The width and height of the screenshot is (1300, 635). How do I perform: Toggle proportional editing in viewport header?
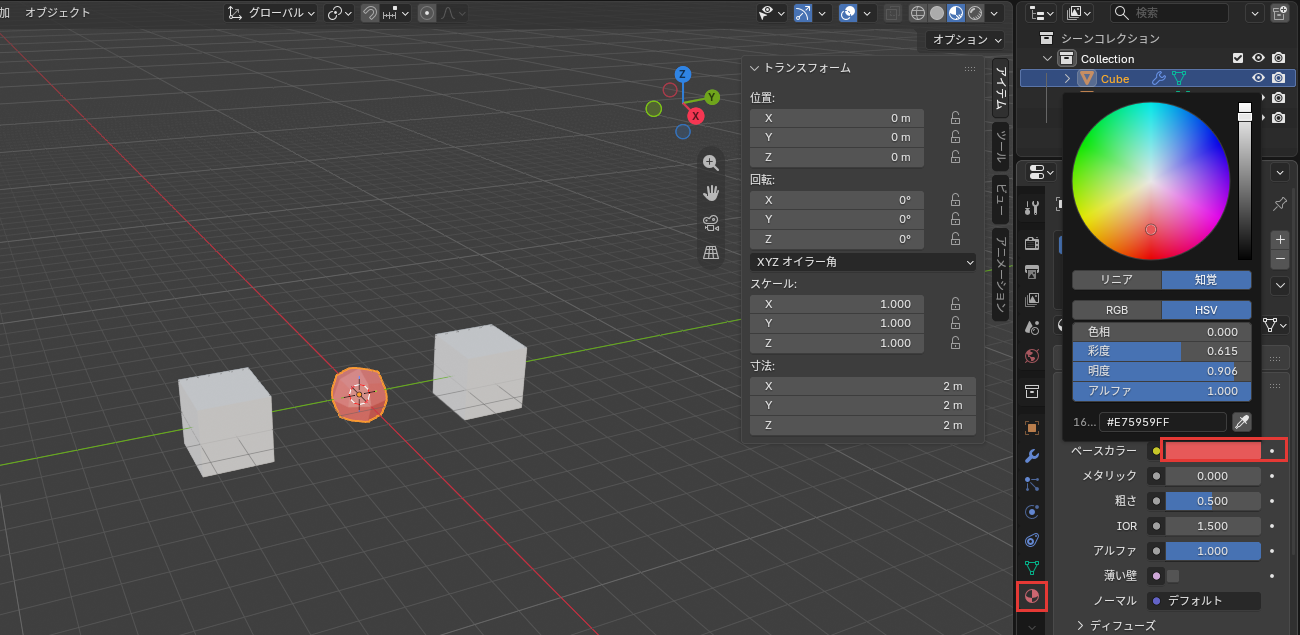point(427,13)
